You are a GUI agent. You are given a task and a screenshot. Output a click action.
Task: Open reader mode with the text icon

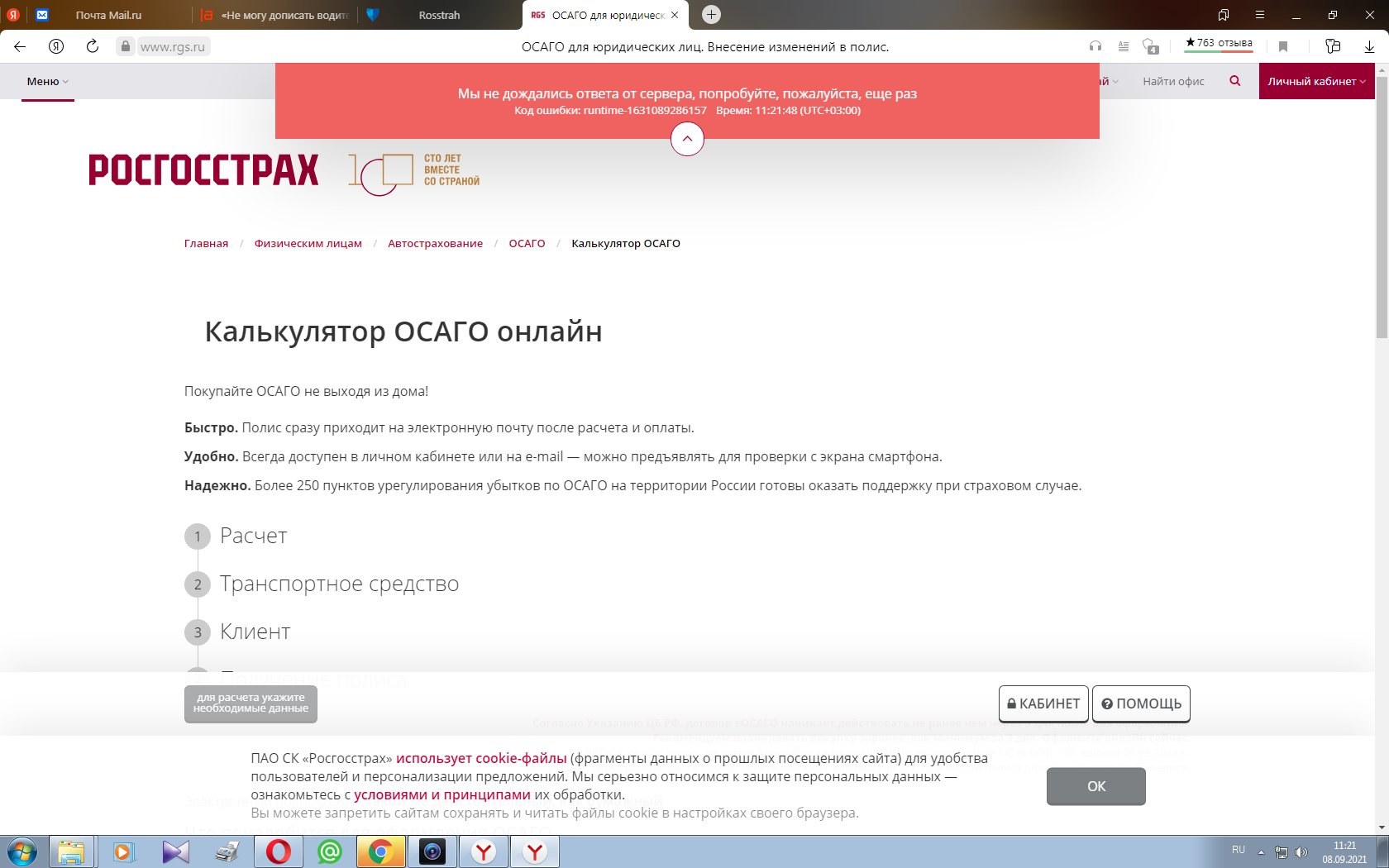click(1124, 46)
